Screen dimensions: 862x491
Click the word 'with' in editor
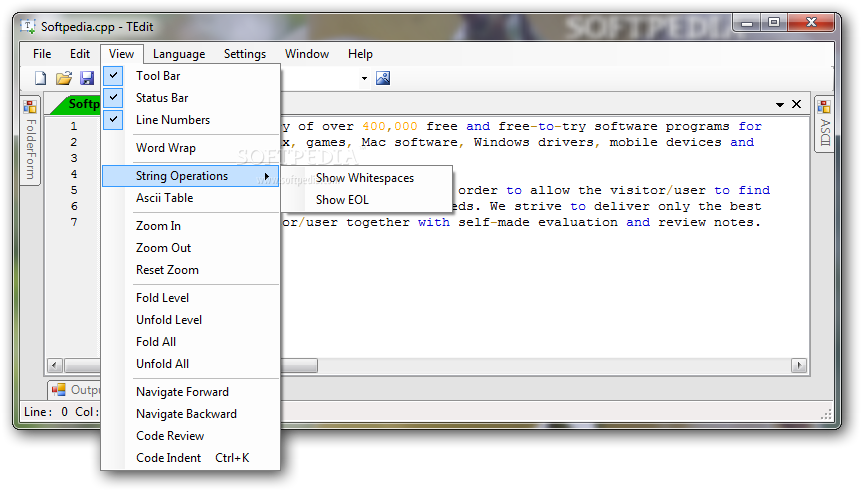434,222
